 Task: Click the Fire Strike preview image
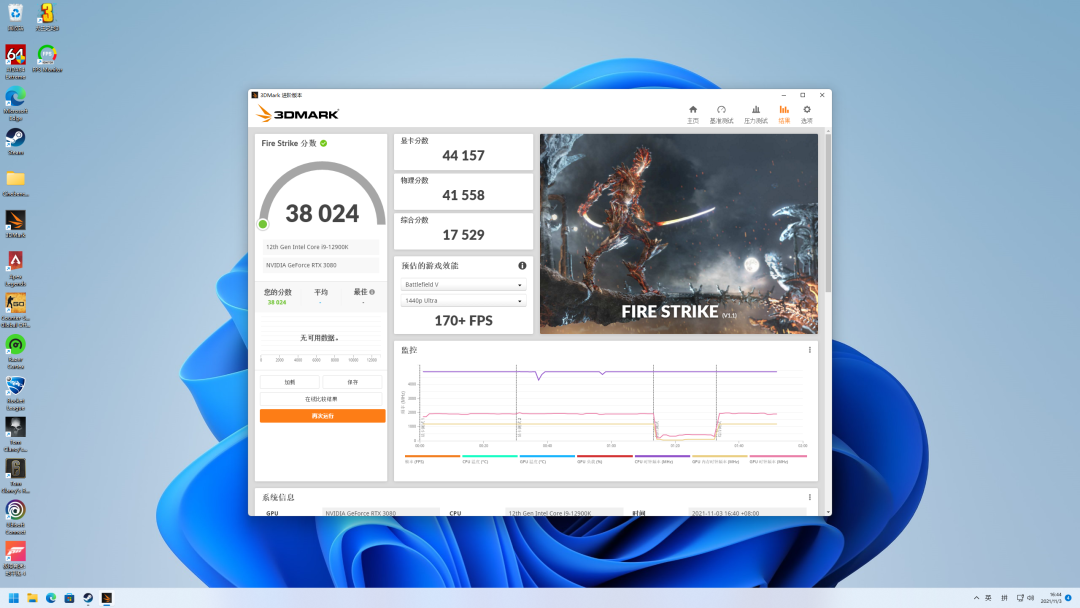tap(678, 234)
